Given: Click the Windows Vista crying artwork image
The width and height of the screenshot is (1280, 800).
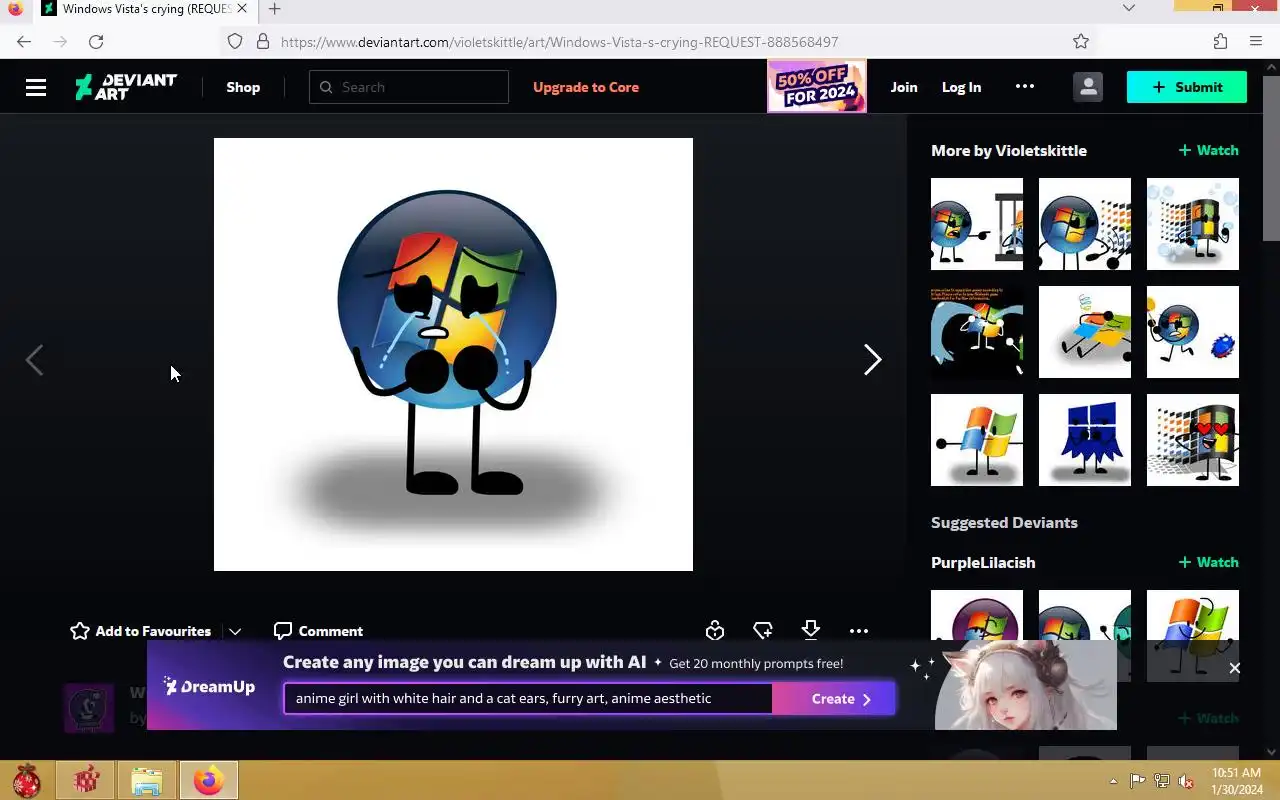Looking at the screenshot, I should [x=453, y=354].
